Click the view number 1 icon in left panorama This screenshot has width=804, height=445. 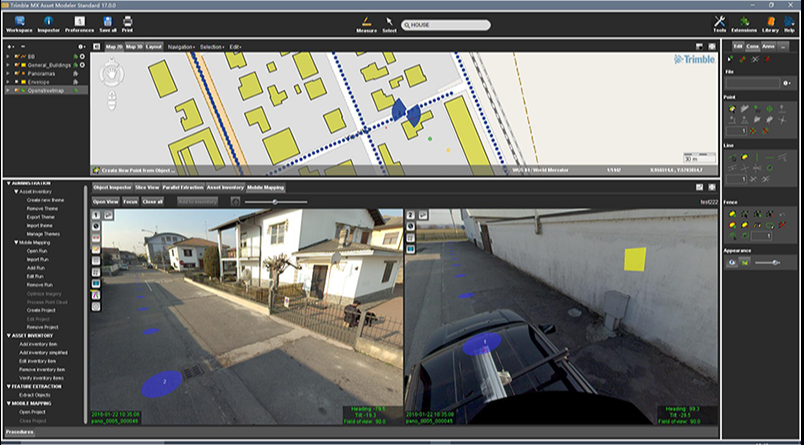pos(96,215)
